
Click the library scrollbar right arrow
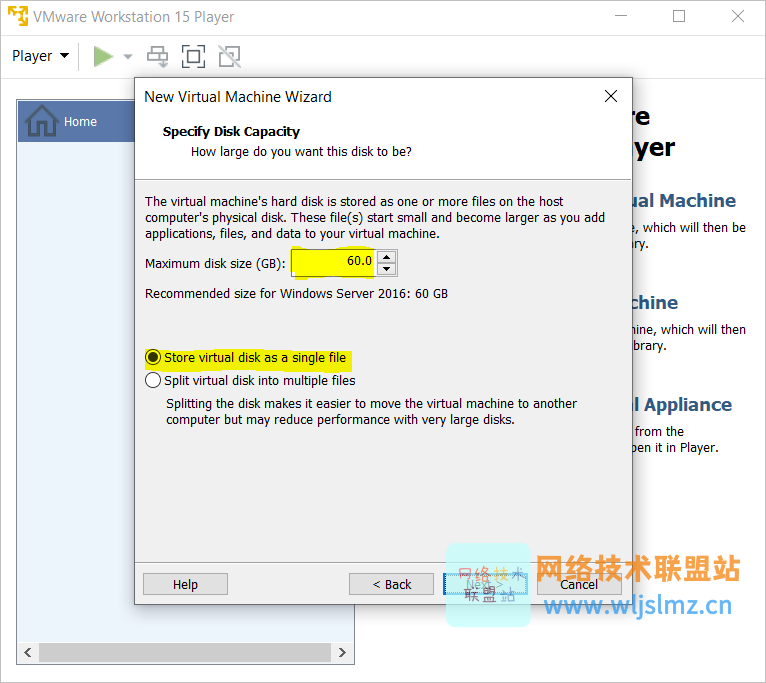pyautogui.click(x=342, y=653)
